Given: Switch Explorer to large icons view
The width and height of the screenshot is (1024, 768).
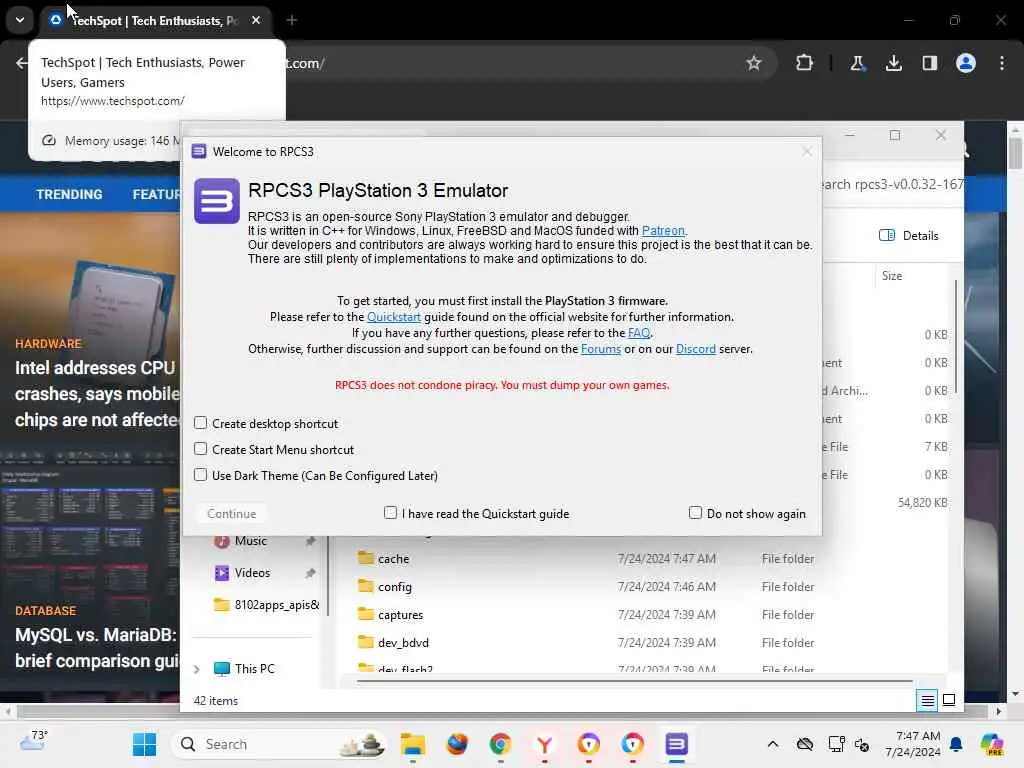Looking at the screenshot, I should (x=949, y=701).
